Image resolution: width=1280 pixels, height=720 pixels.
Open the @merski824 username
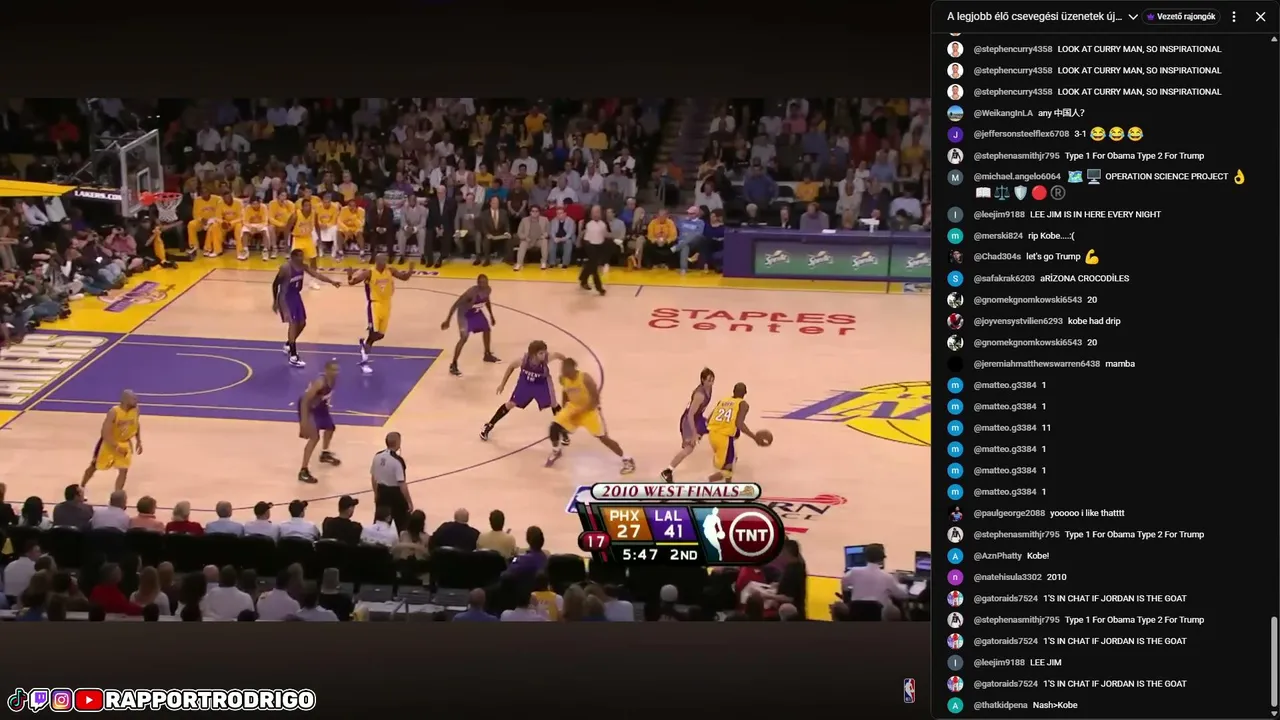[998, 236]
